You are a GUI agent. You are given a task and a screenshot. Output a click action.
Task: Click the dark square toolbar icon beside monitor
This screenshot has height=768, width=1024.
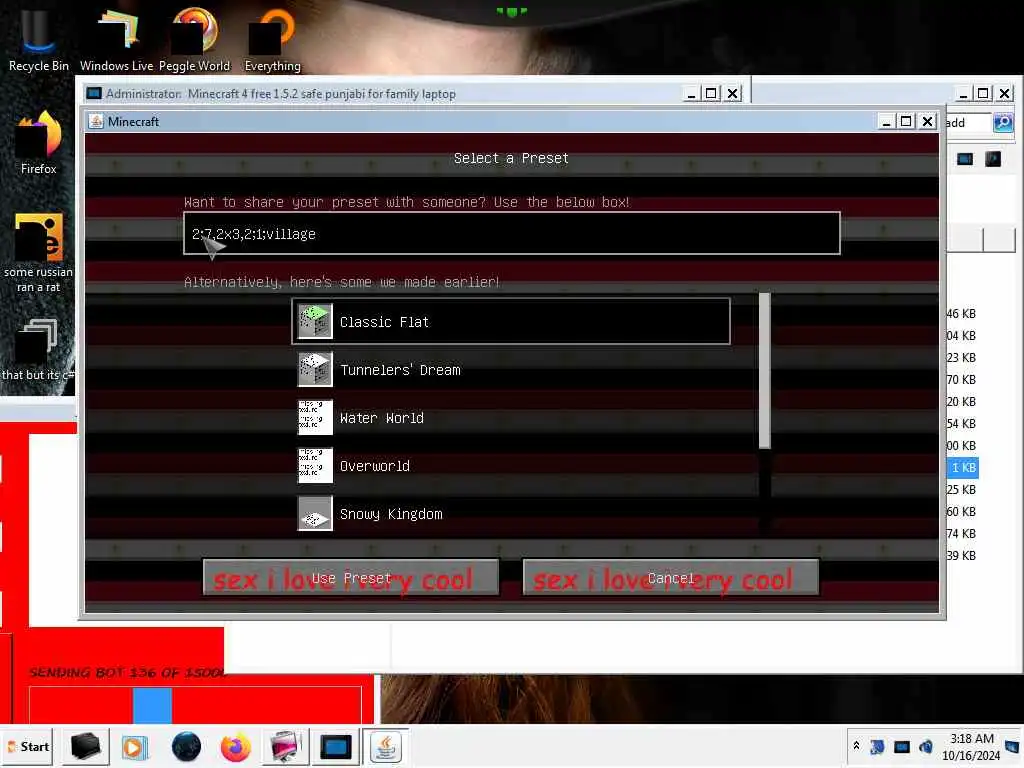pos(993,159)
